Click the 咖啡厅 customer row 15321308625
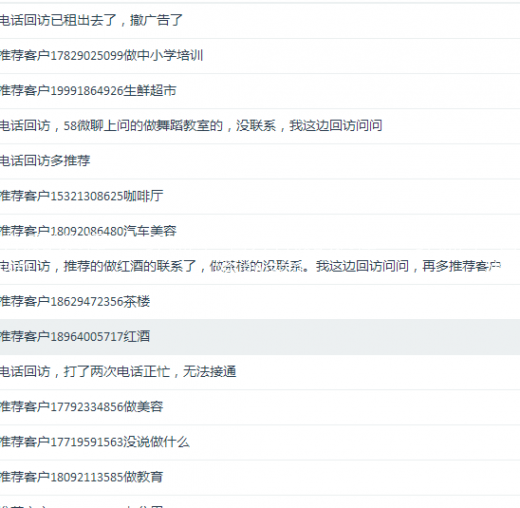Screen dimensions: 520x508 pyautogui.click(x=260, y=196)
